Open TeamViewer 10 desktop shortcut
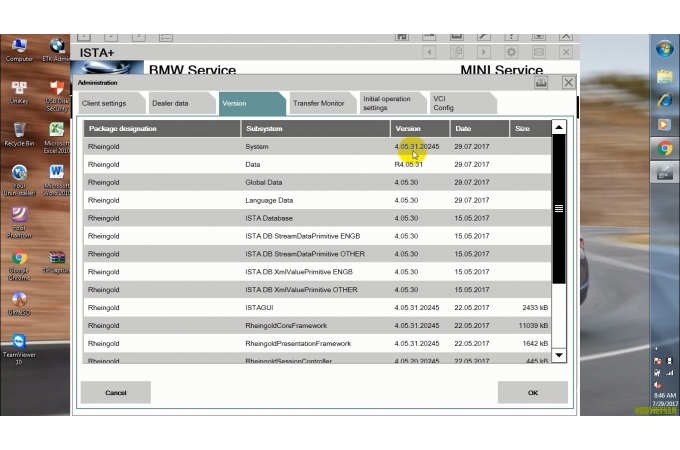This screenshot has width=680, height=450. 19,349
